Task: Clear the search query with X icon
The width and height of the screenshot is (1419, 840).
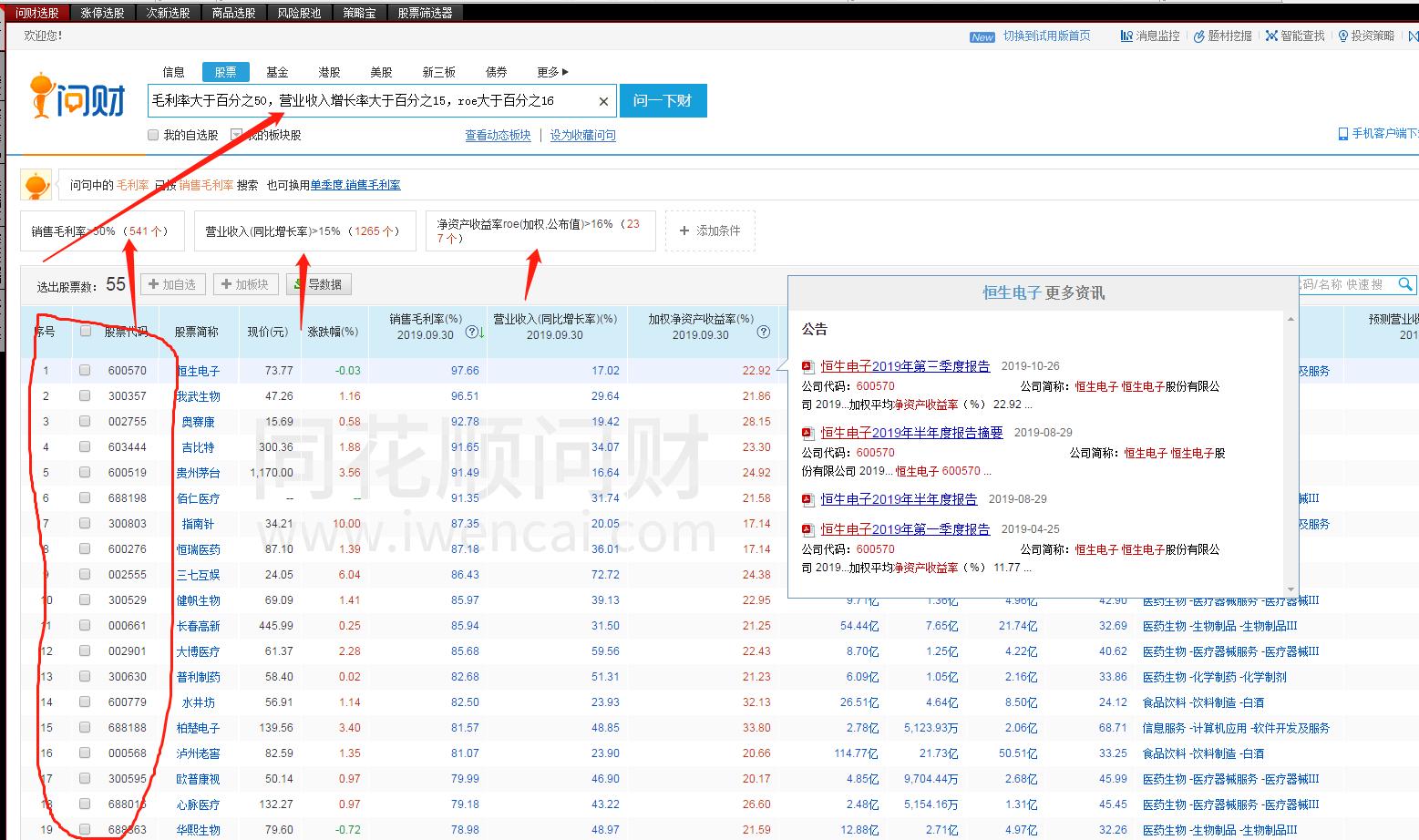Action: (x=603, y=101)
